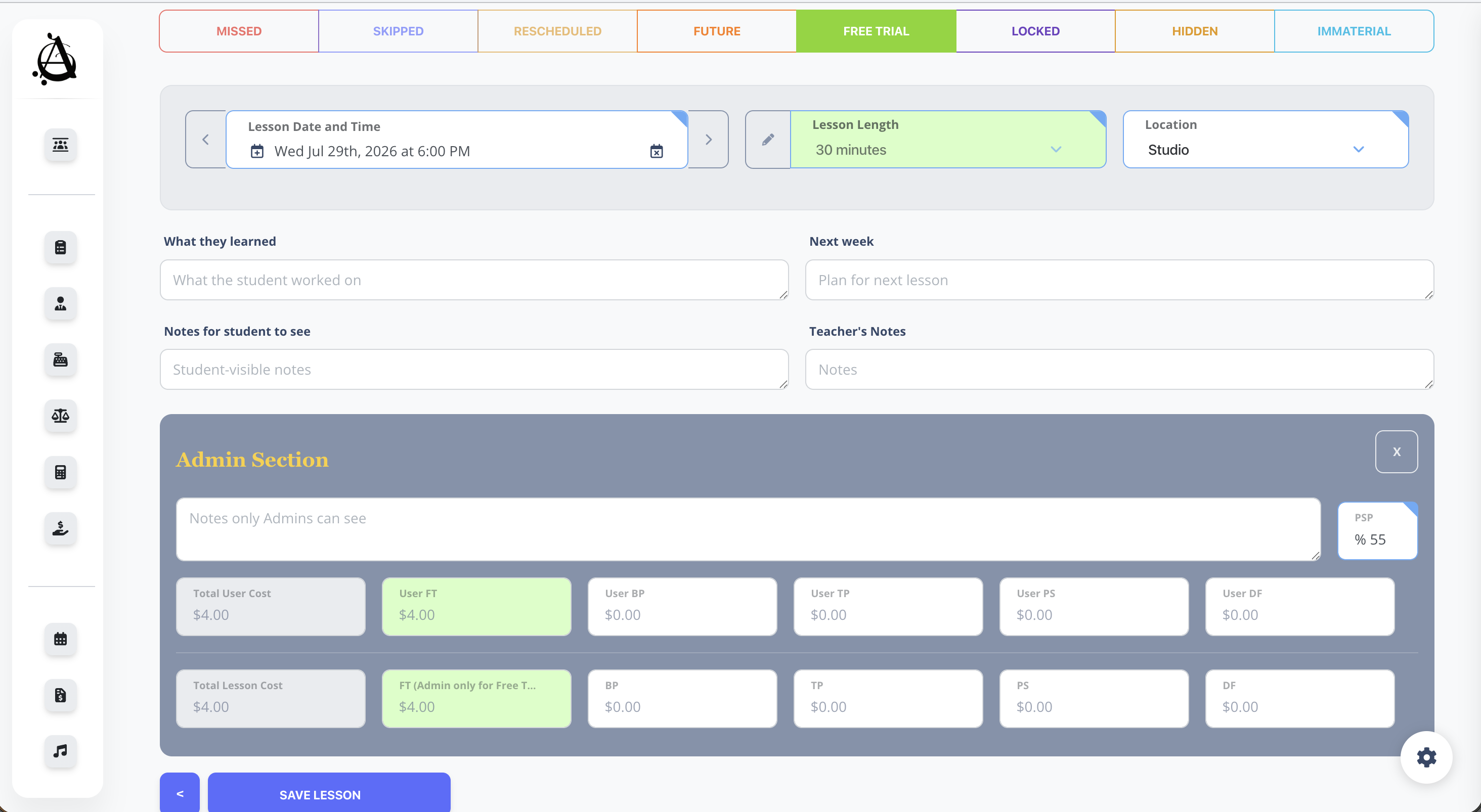This screenshot has height=812, width=1481.
Task: Click the Total User Cost field
Action: [271, 607]
